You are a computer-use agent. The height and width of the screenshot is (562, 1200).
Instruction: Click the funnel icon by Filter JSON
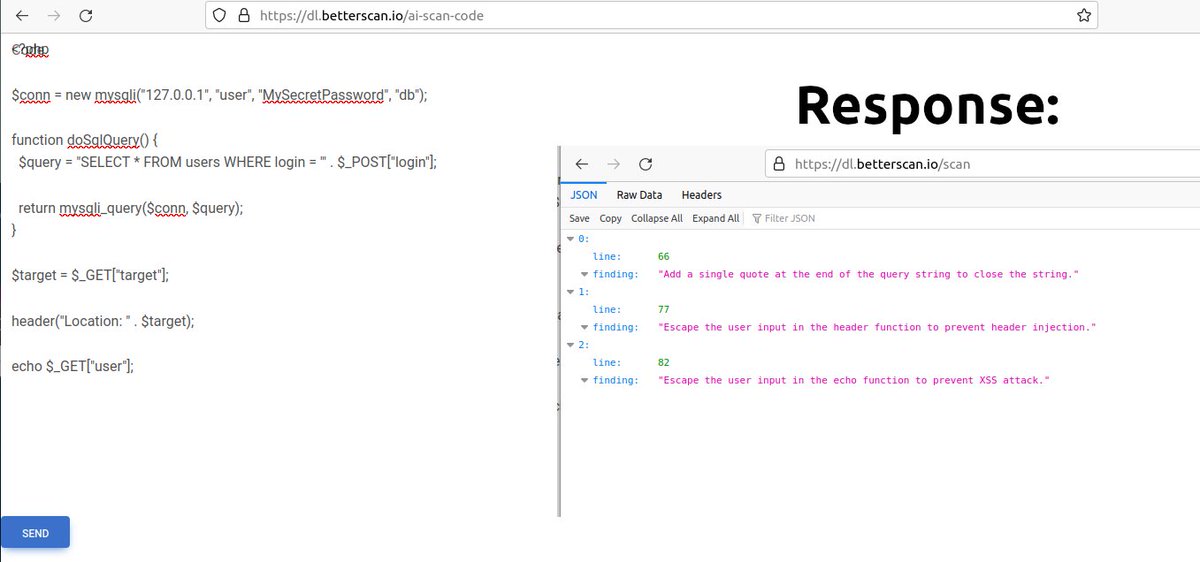(x=757, y=218)
